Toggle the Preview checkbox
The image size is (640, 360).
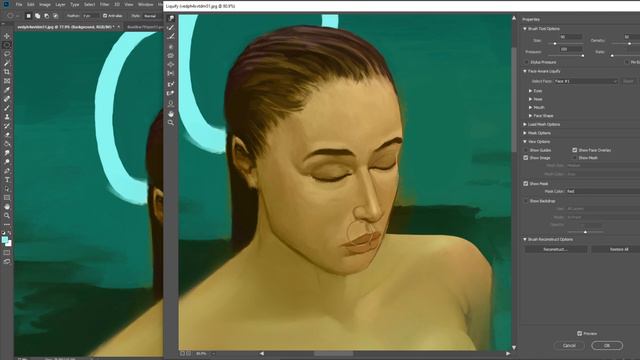tap(580, 333)
